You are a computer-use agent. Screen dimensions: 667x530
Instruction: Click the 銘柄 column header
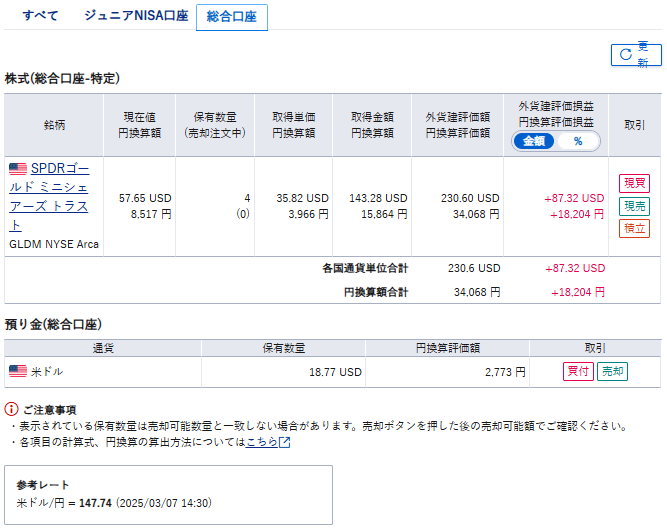click(x=54, y=125)
